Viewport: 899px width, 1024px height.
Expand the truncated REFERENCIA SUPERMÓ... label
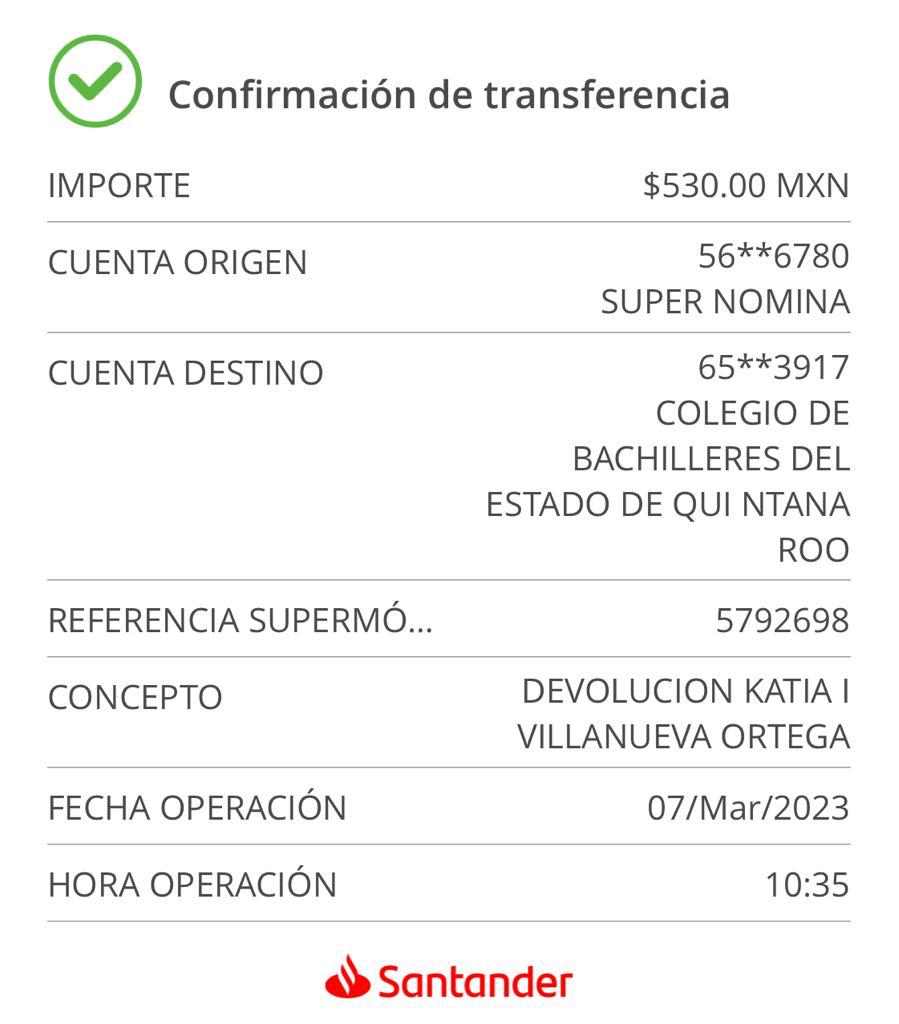(x=240, y=620)
